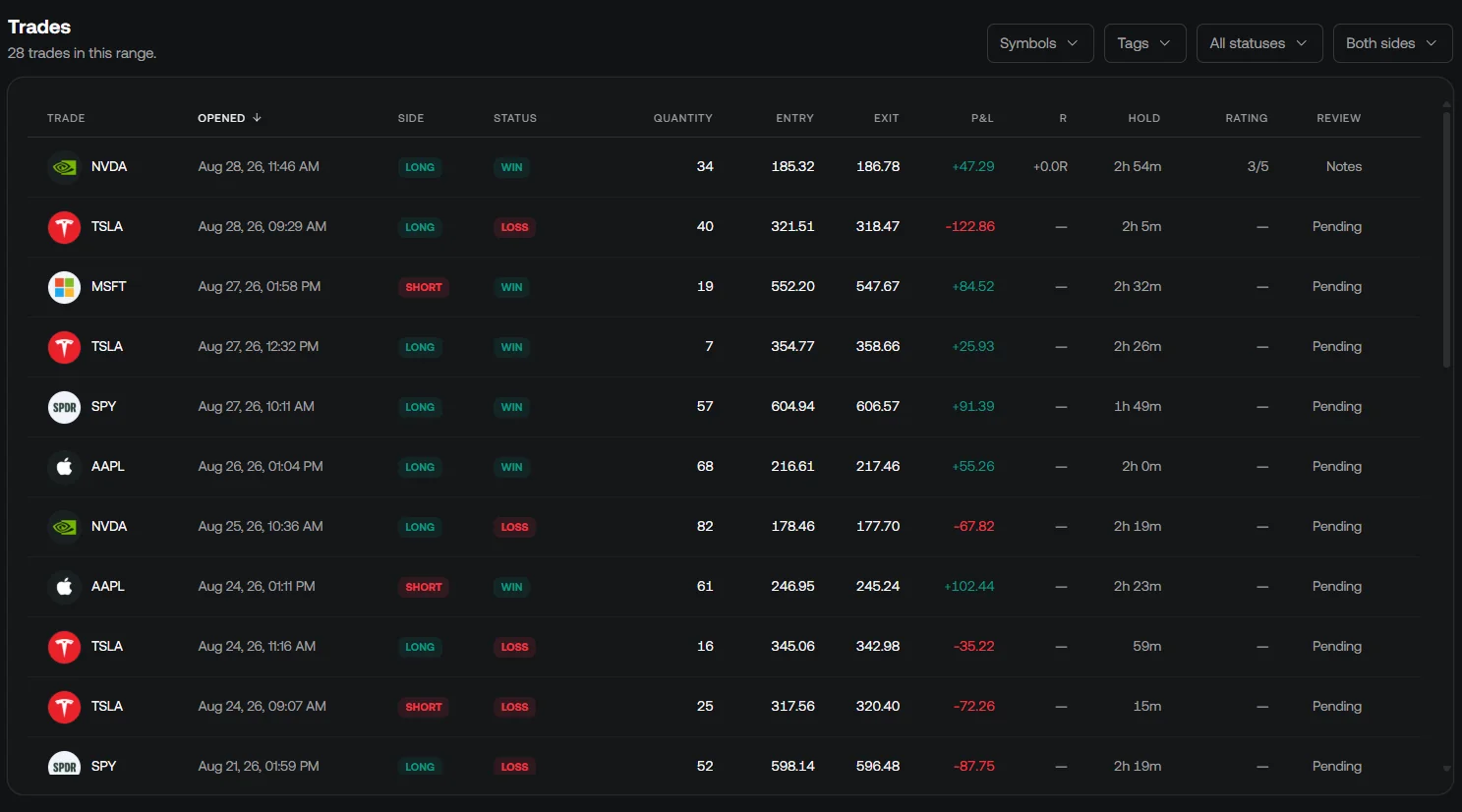Open Pending review for AAPL Aug 24 trade
Image resolution: width=1462 pixels, height=812 pixels.
tap(1337, 587)
